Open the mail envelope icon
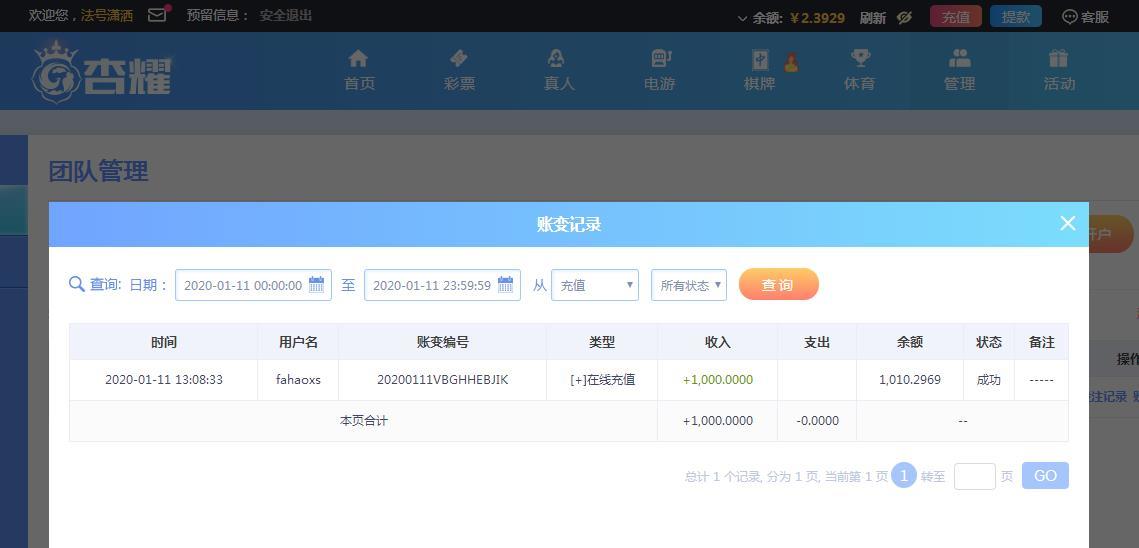The image size is (1139, 548). pos(157,15)
